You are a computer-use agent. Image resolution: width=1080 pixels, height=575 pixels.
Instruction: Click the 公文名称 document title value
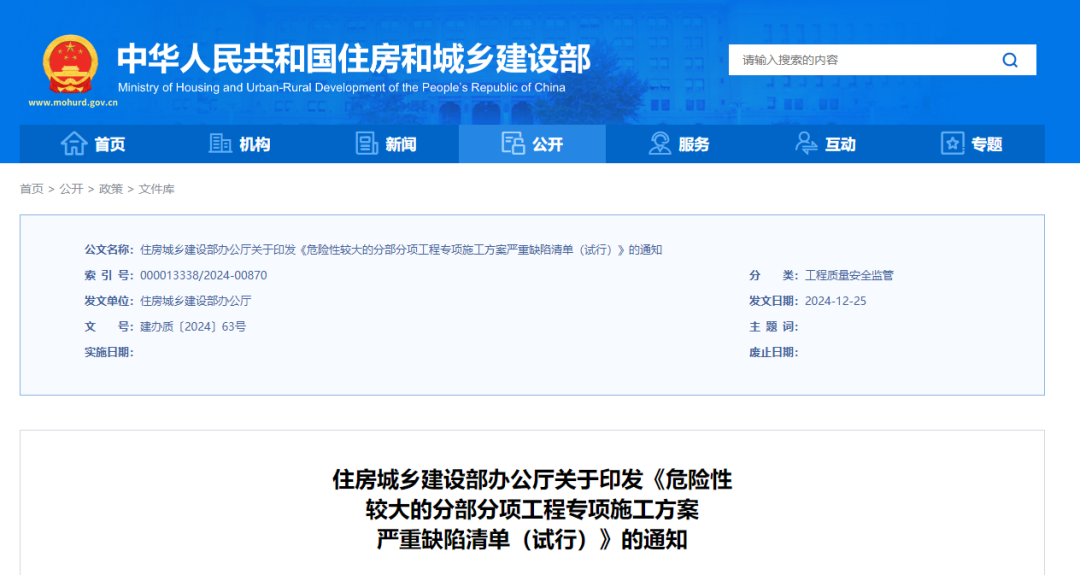pyautogui.click(x=401, y=250)
